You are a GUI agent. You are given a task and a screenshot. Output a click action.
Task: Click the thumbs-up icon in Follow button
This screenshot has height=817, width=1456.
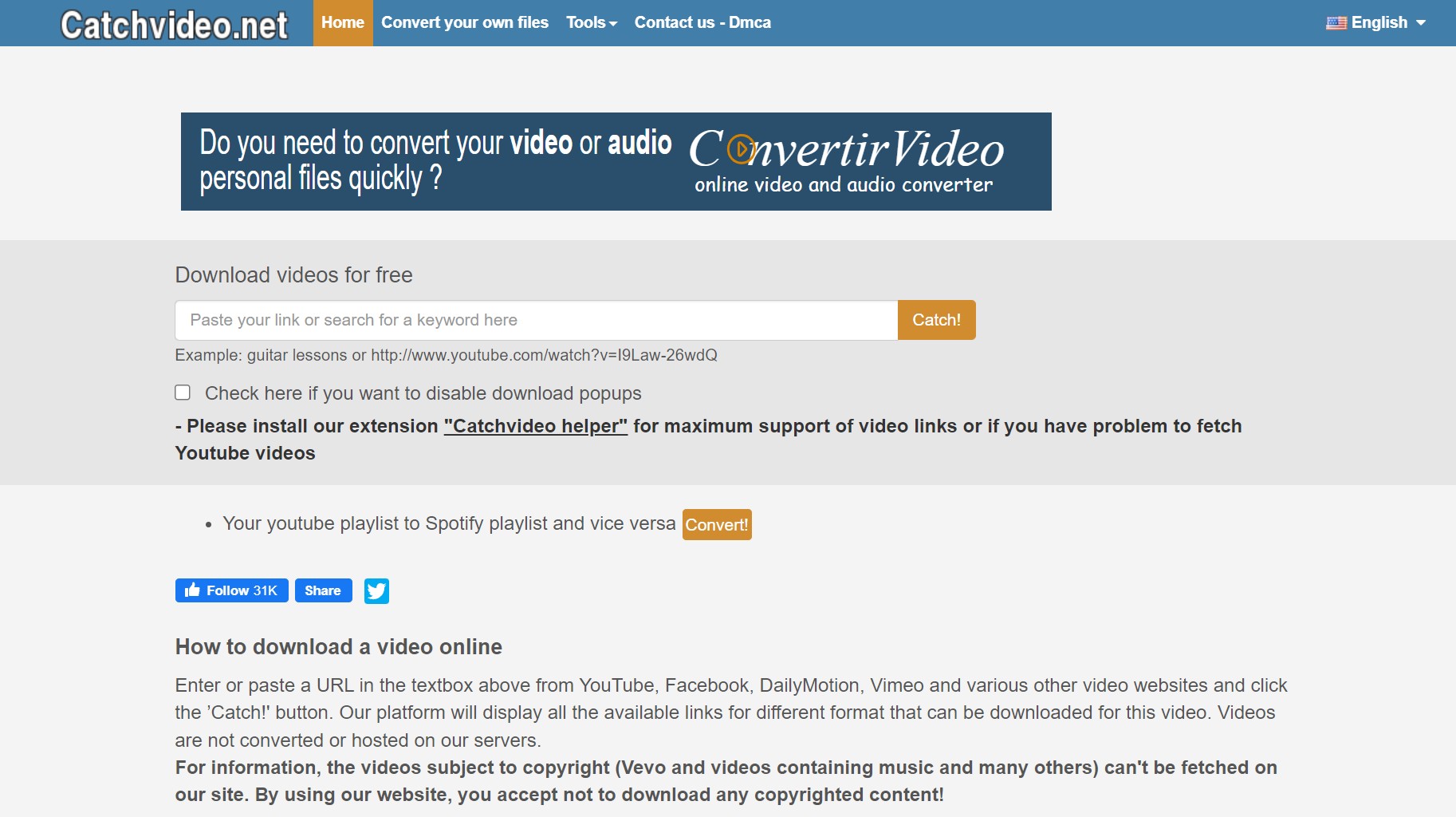[192, 590]
